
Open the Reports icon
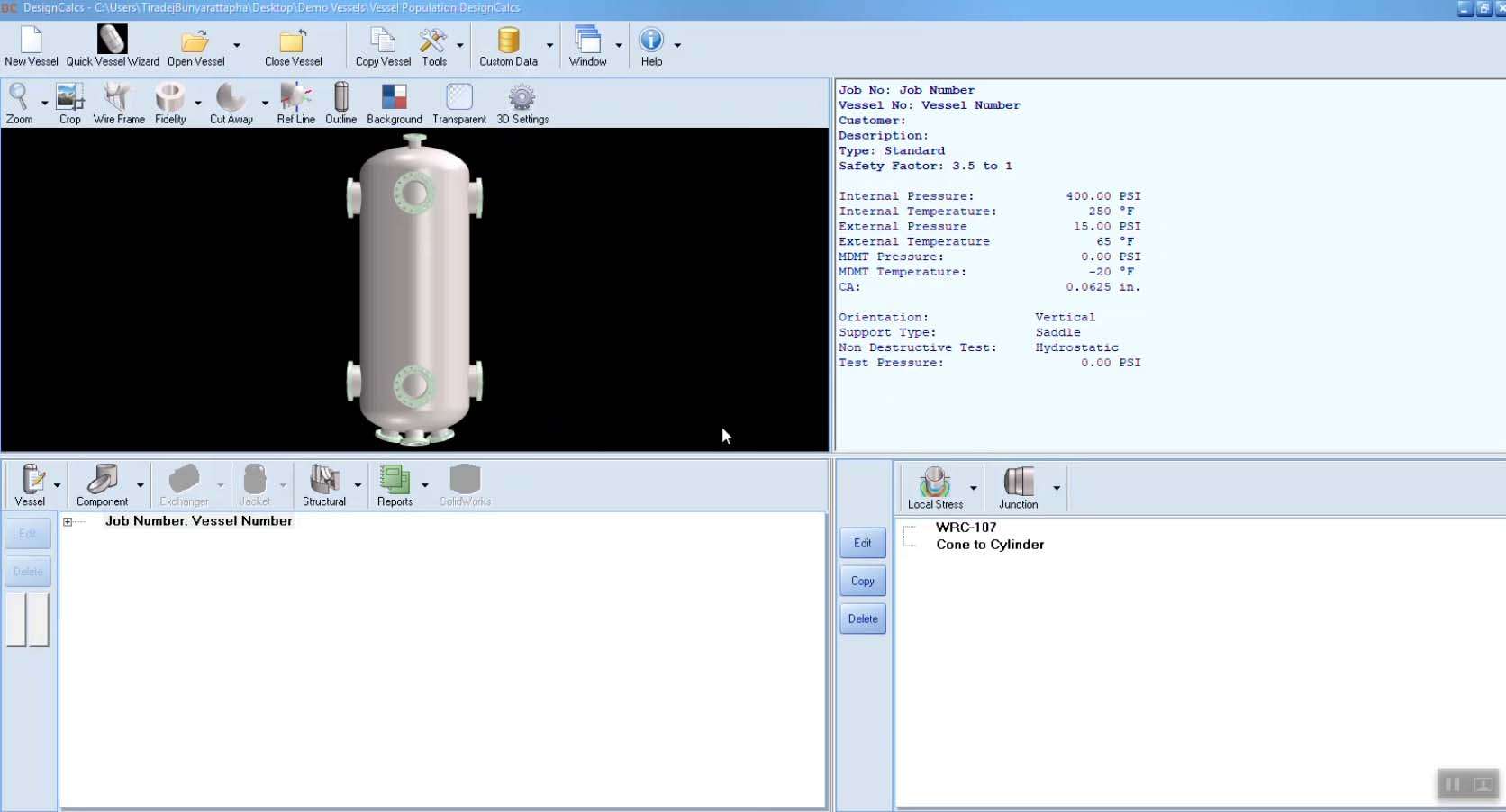(x=395, y=485)
